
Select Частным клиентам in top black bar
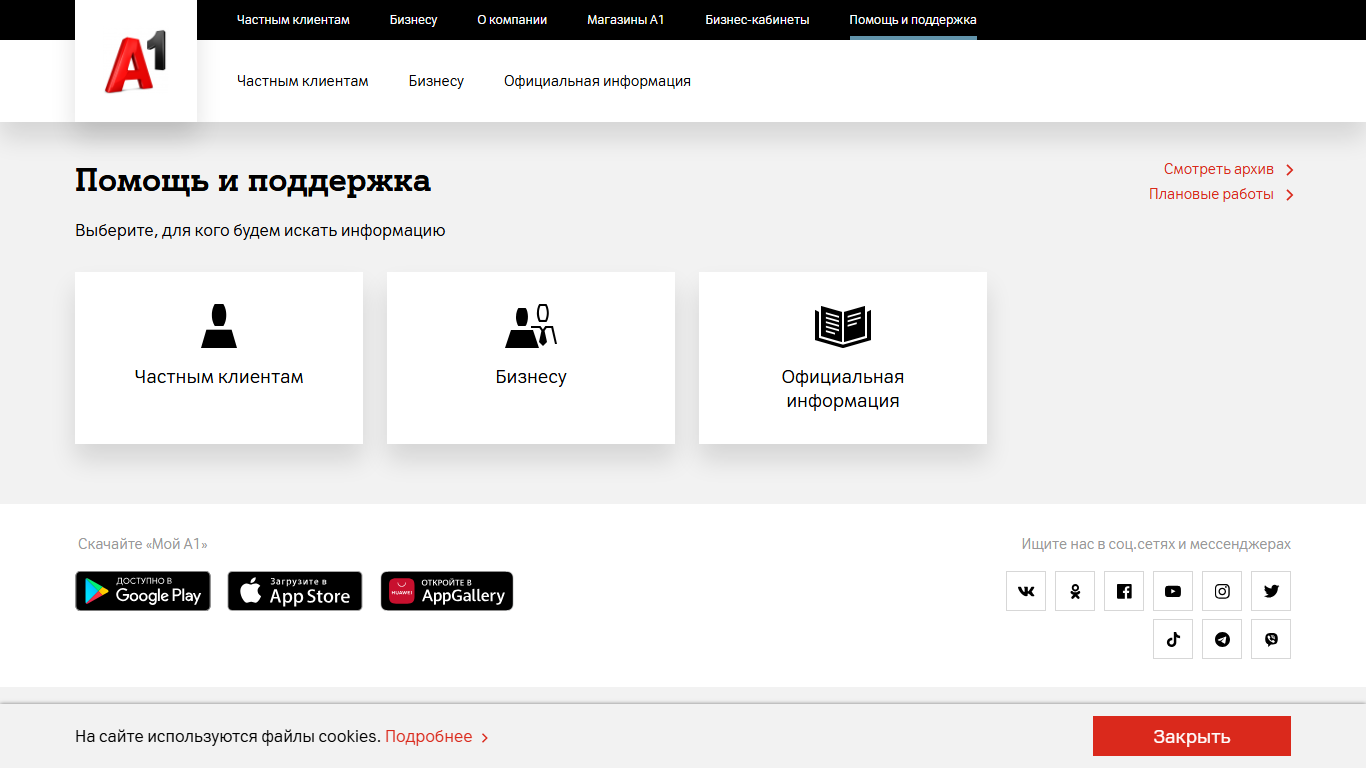point(293,20)
